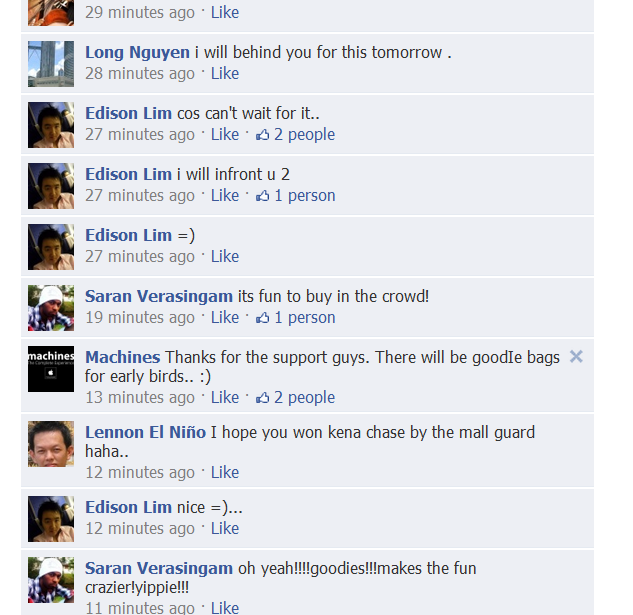Screen dimensions: 633x615
Task: Open the Lennon El Niño profile name link
Action: [x=145, y=432]
